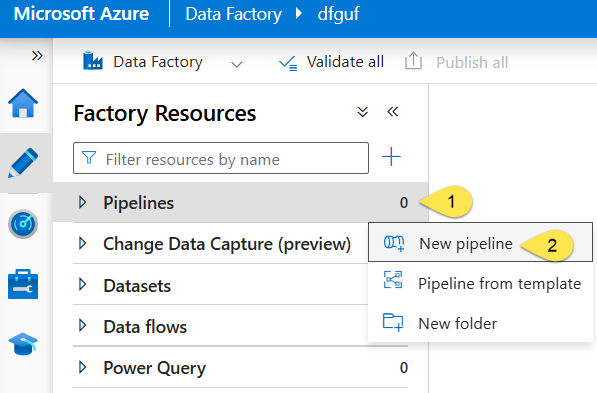The image size is (597, 393).
Task: Expand the Pipelines tree node
Action: pyautogui.click(x=82, y=202)
